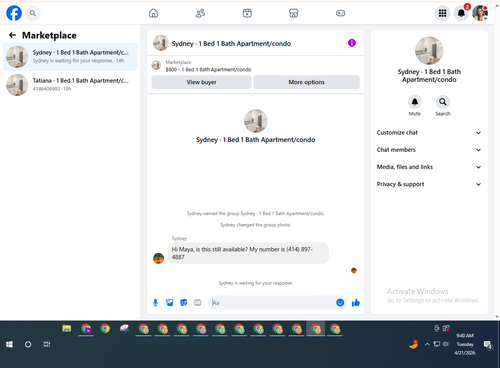
Task: Click Sydney's avatar beside the message
Action: (x=158, y=258)
